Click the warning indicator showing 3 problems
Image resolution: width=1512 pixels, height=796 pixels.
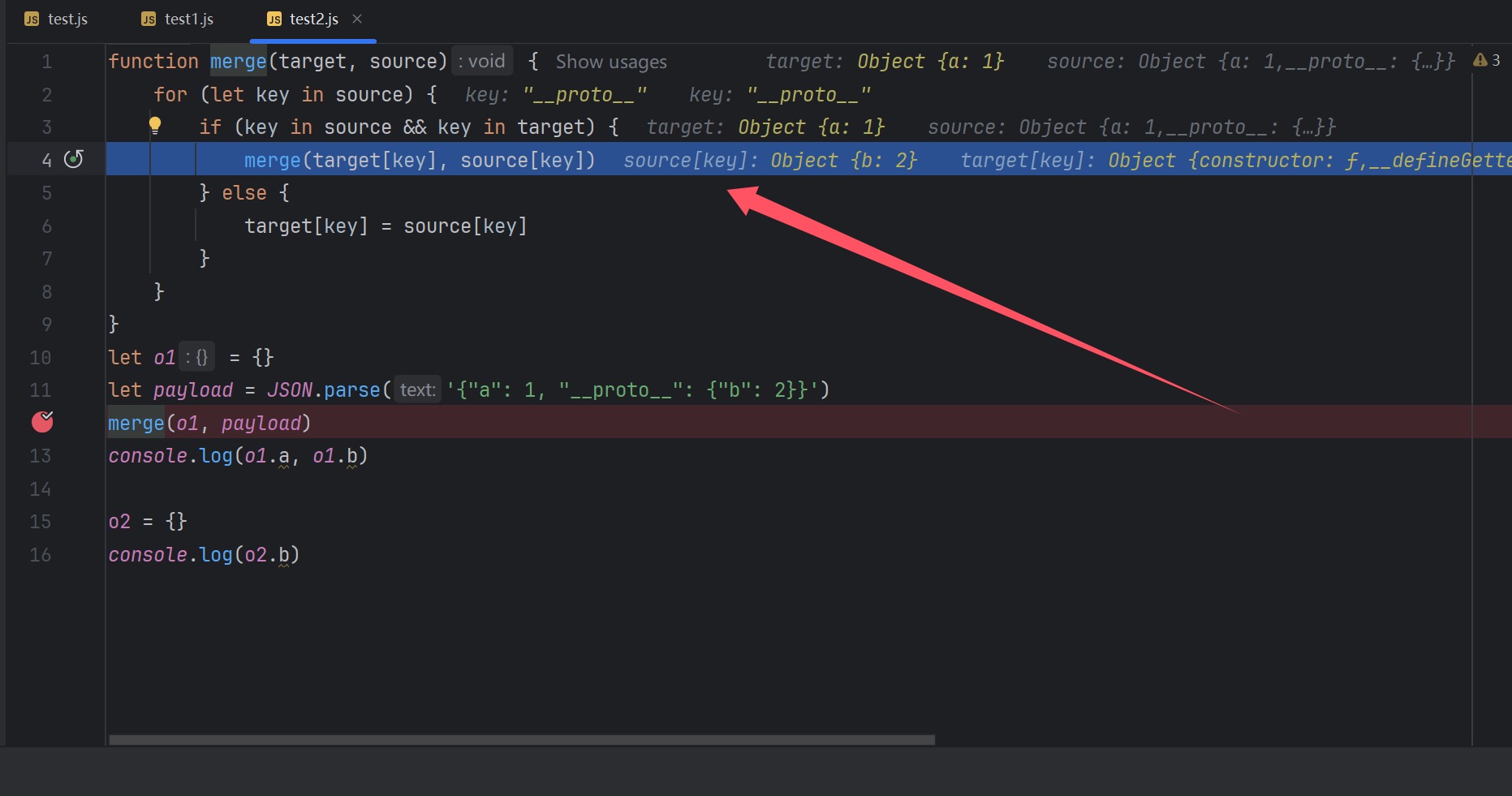1486,61
